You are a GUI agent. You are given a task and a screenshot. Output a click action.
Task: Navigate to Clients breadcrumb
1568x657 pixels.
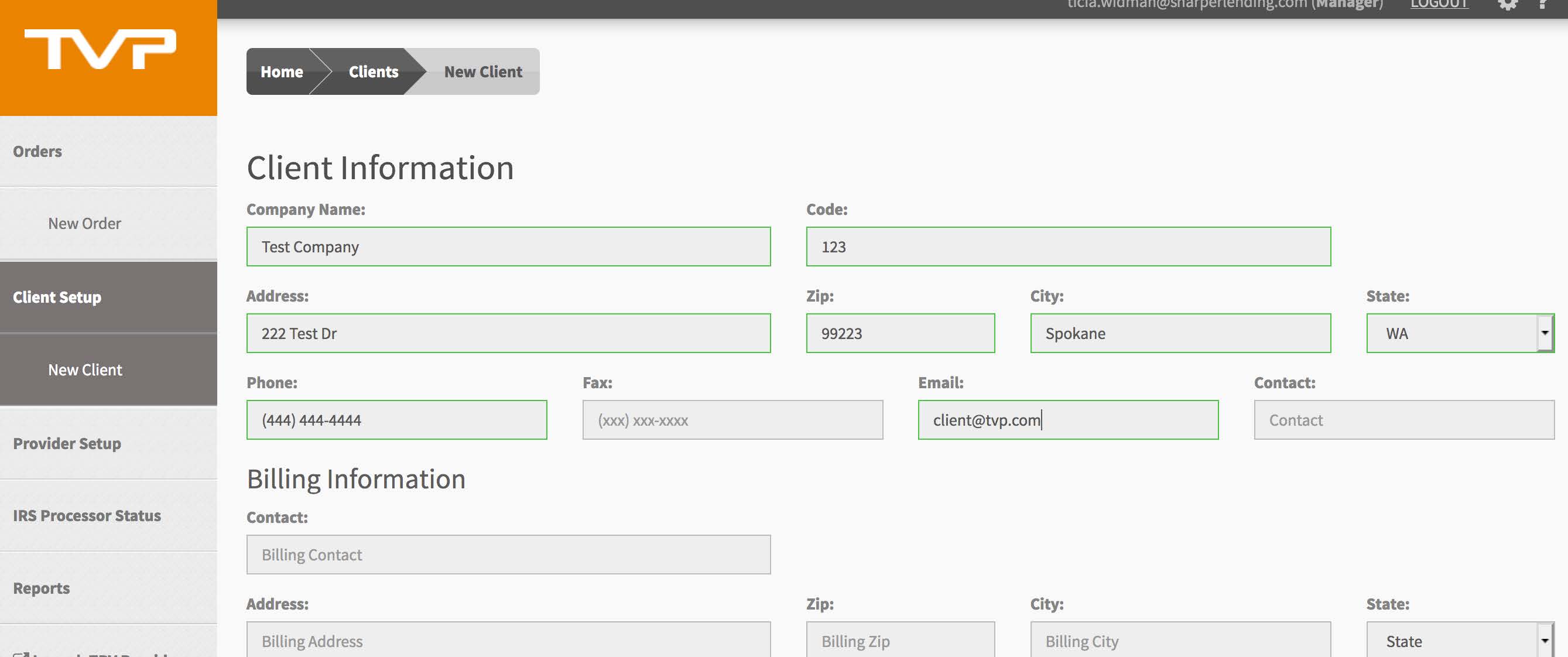click(x=373, y=72)
